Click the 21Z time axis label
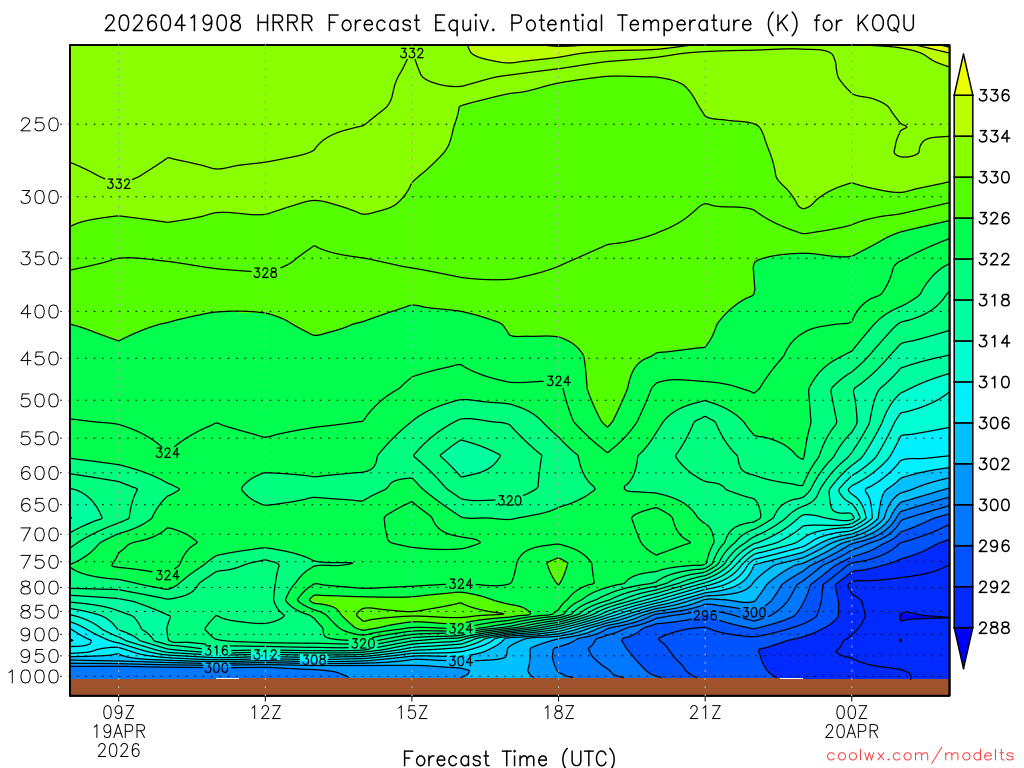 point(705,712)
